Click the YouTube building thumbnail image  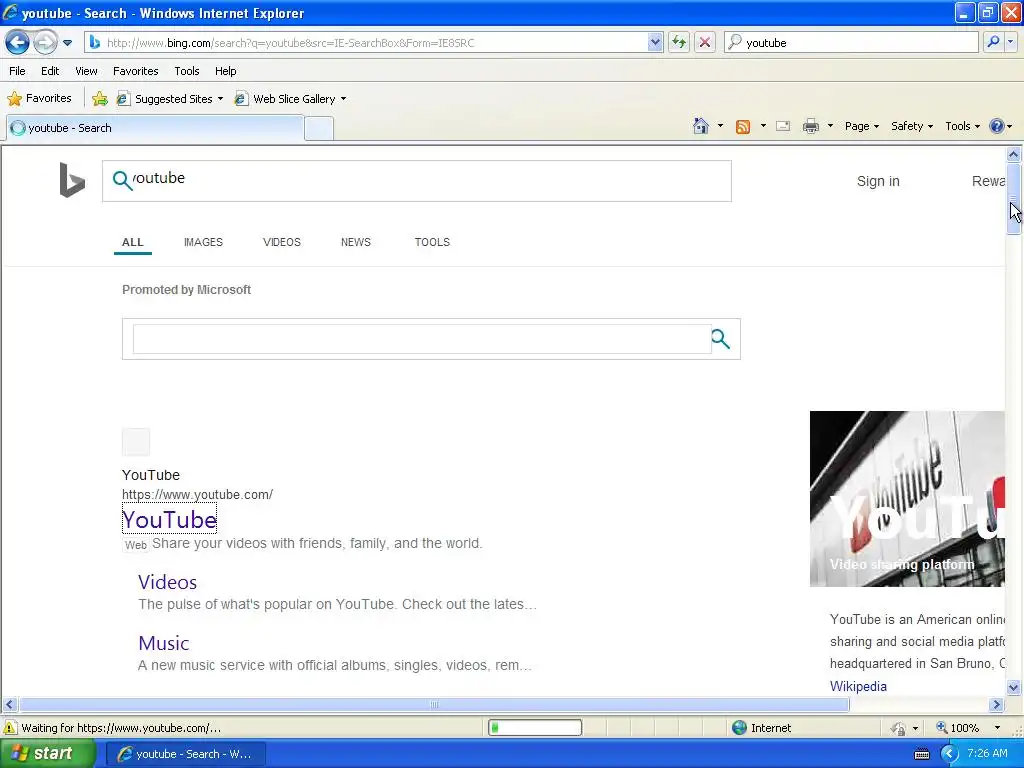(907, 498)
